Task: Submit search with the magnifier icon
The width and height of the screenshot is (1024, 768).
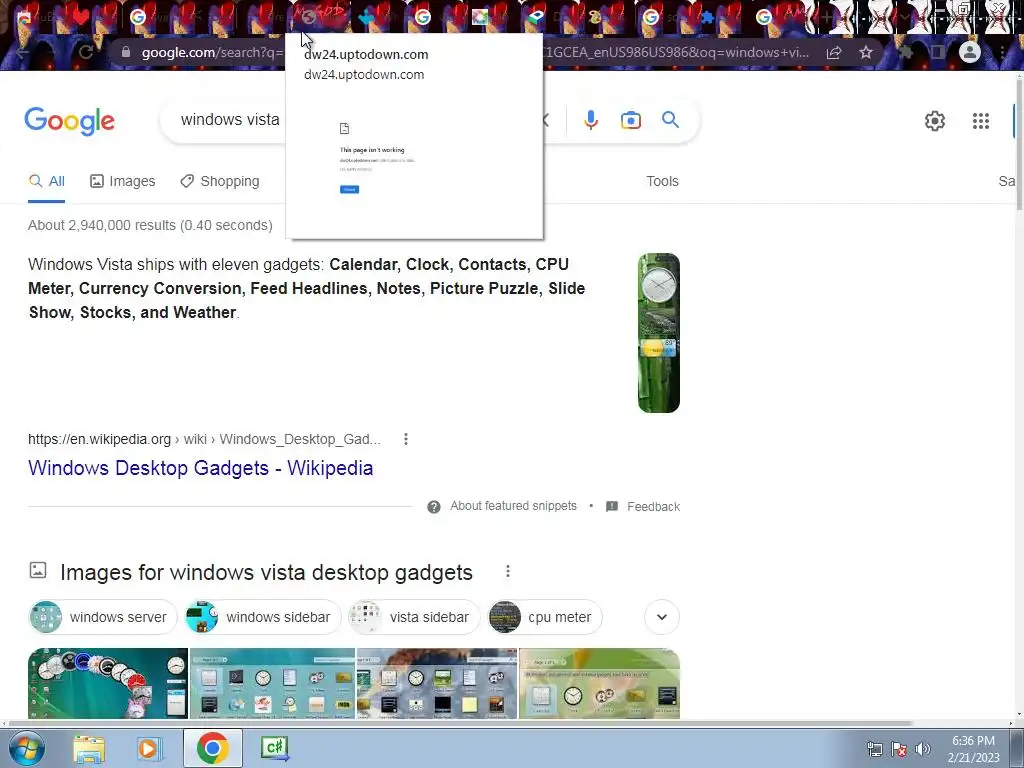Action: point(670,120)
